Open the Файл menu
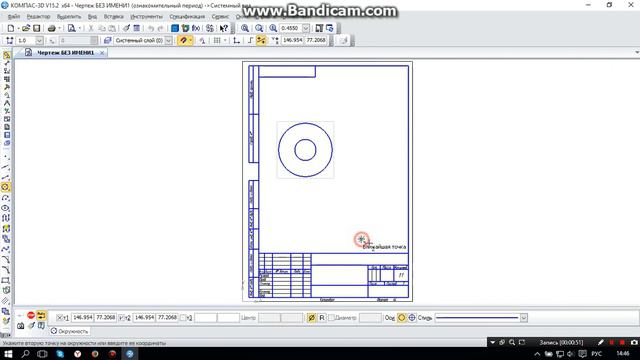This screenshot has height=360, width=640. coord(14,16)
